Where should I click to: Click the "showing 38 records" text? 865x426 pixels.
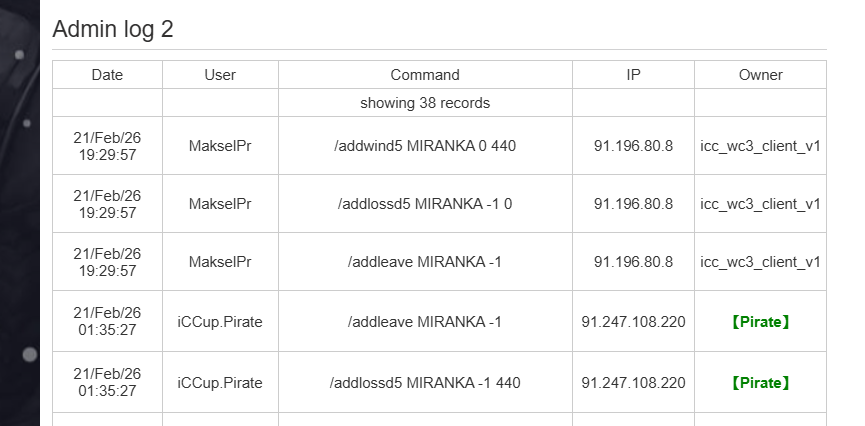click(425, 103)
